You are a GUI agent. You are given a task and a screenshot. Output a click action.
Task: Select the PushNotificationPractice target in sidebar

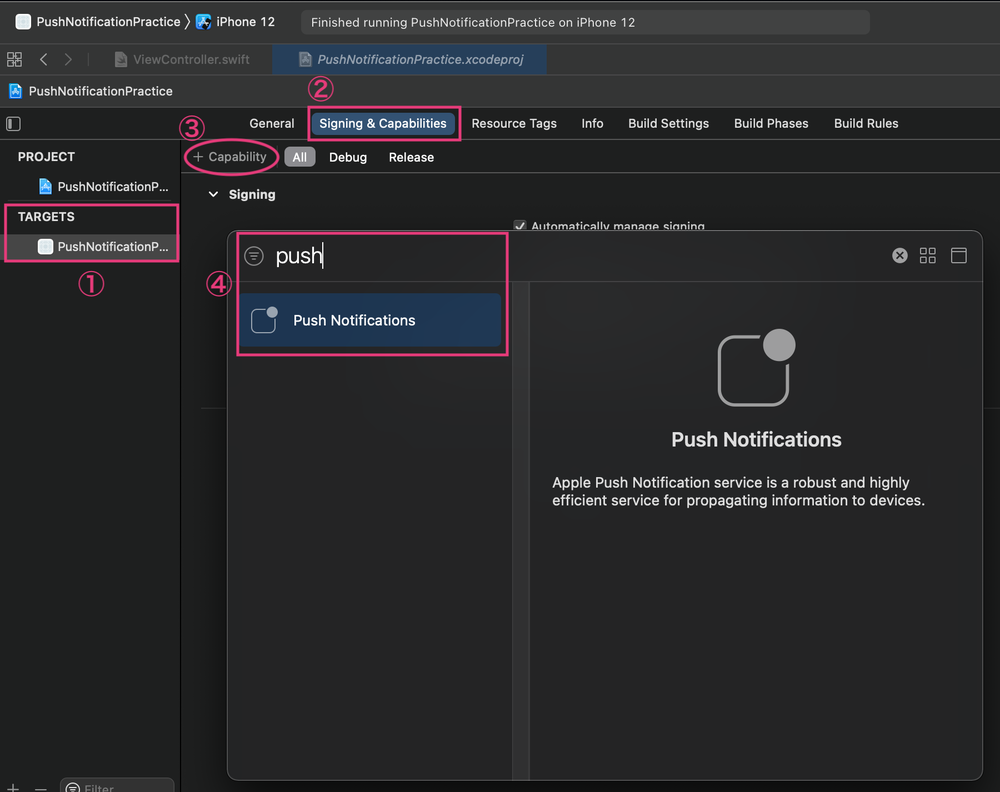click(x=103, y=247)
